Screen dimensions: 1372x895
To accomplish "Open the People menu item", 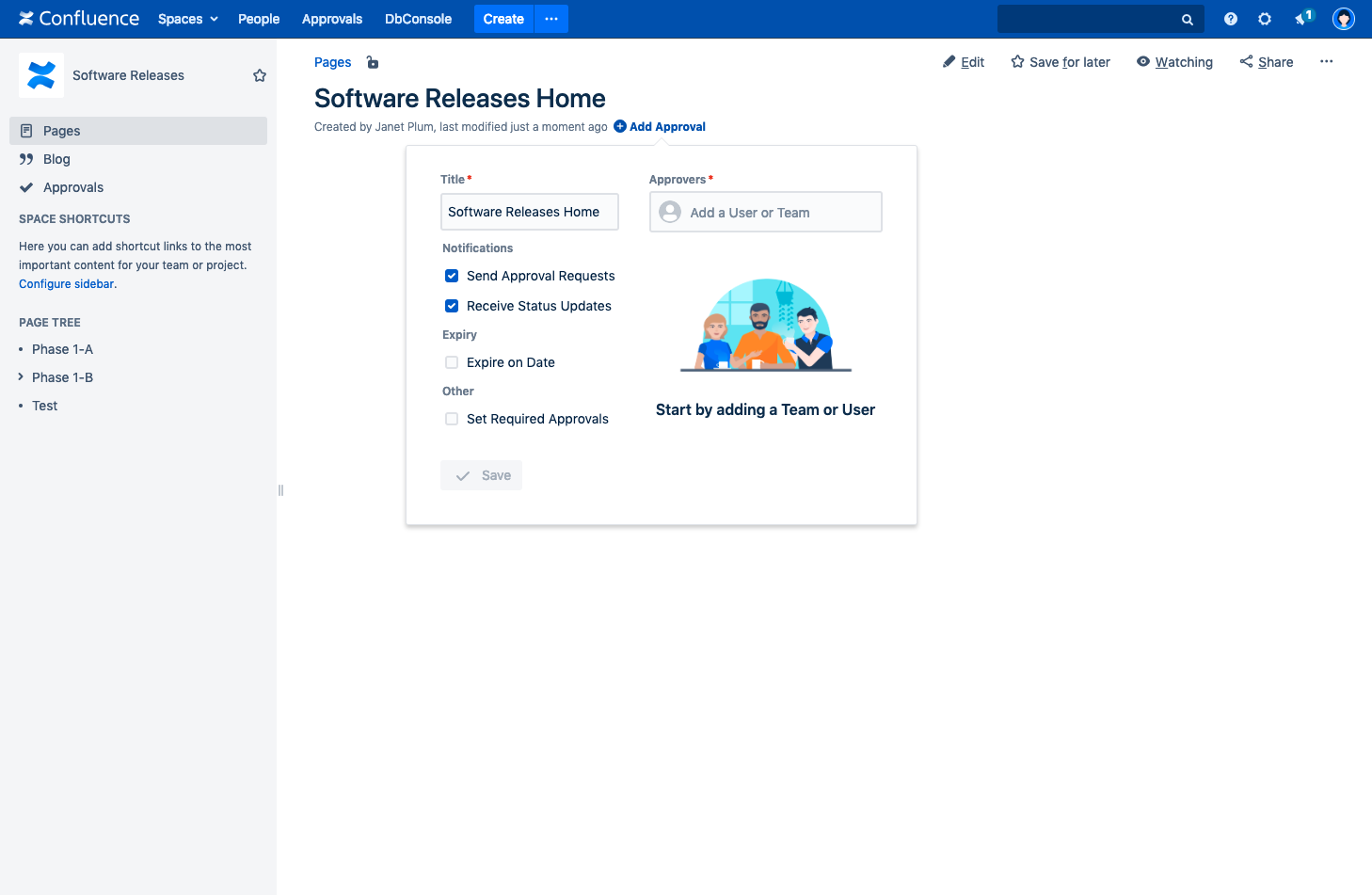I will click(259, 19).
